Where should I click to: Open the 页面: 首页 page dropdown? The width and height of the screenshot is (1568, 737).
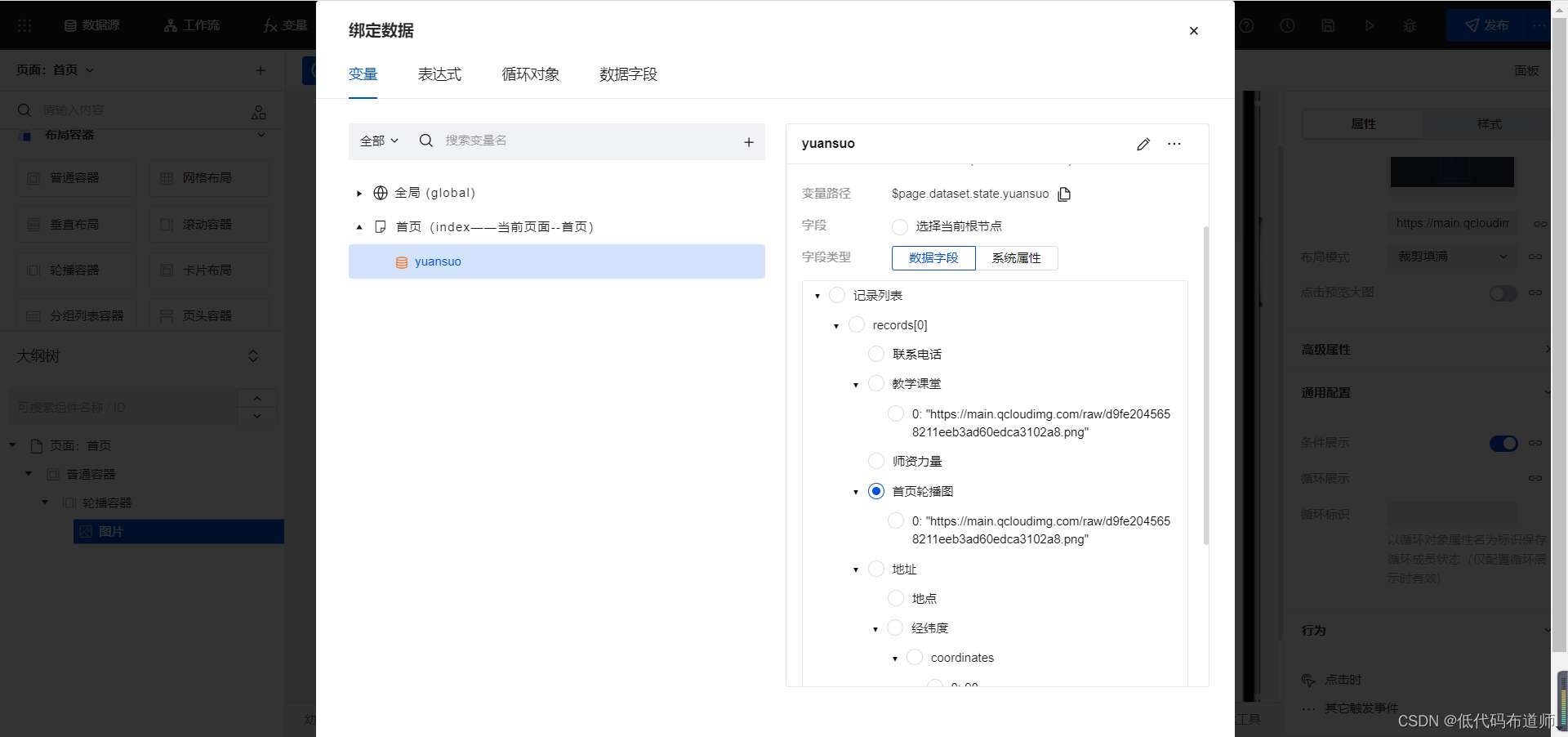point(55,70)
